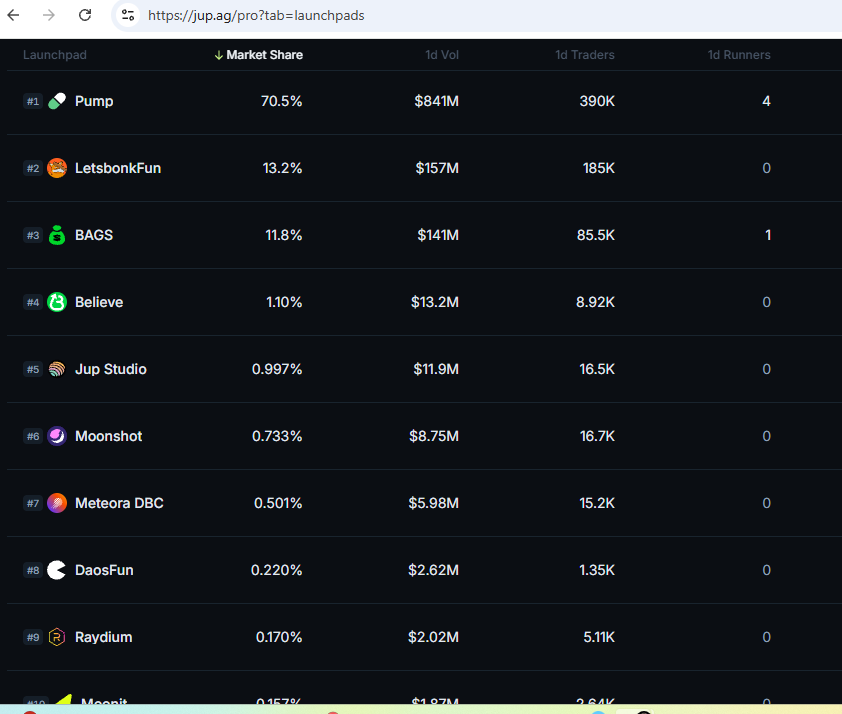Click the Jup Studio striped logo icon
This screenshot has height=714, width=842.
point(57,369)
